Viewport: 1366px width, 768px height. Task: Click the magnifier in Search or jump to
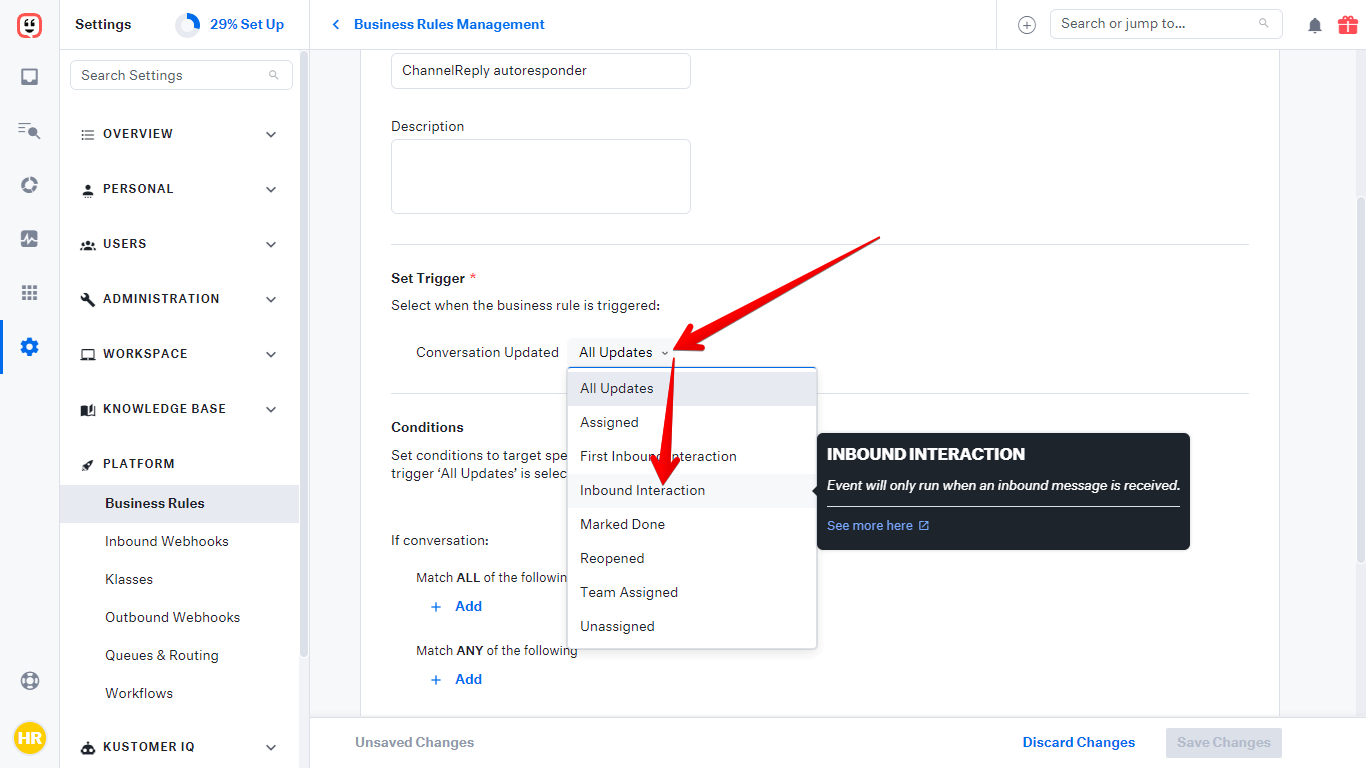coord(1264,23)
